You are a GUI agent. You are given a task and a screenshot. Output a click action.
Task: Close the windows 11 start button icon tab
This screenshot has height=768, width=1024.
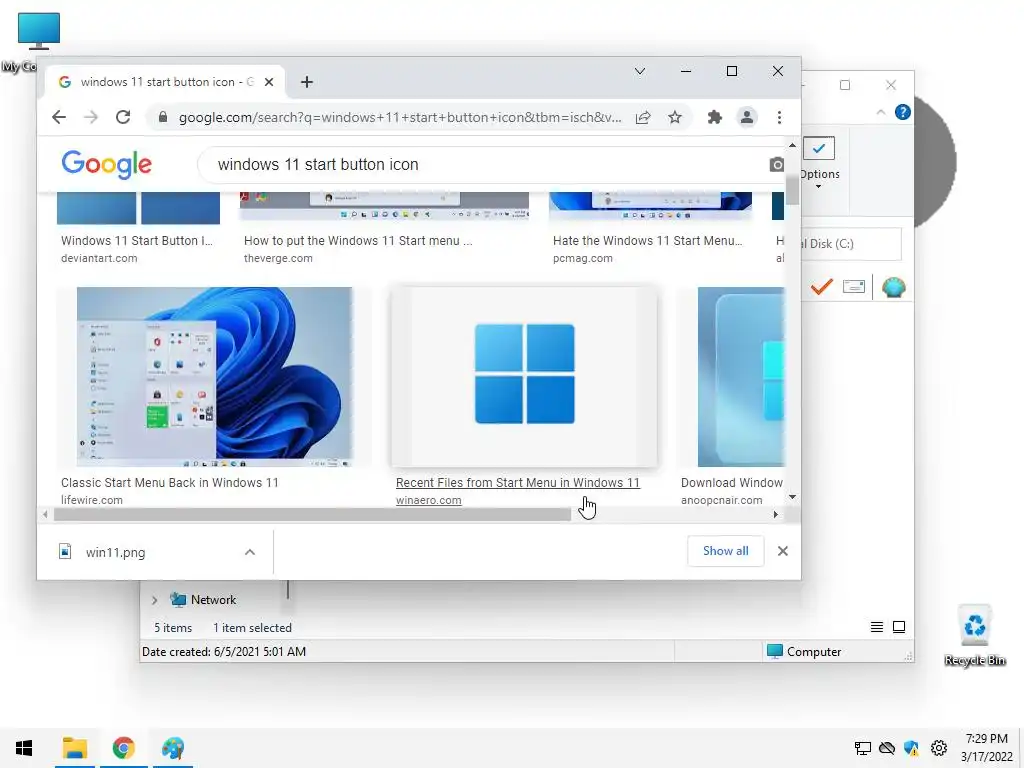click(269, 82)
